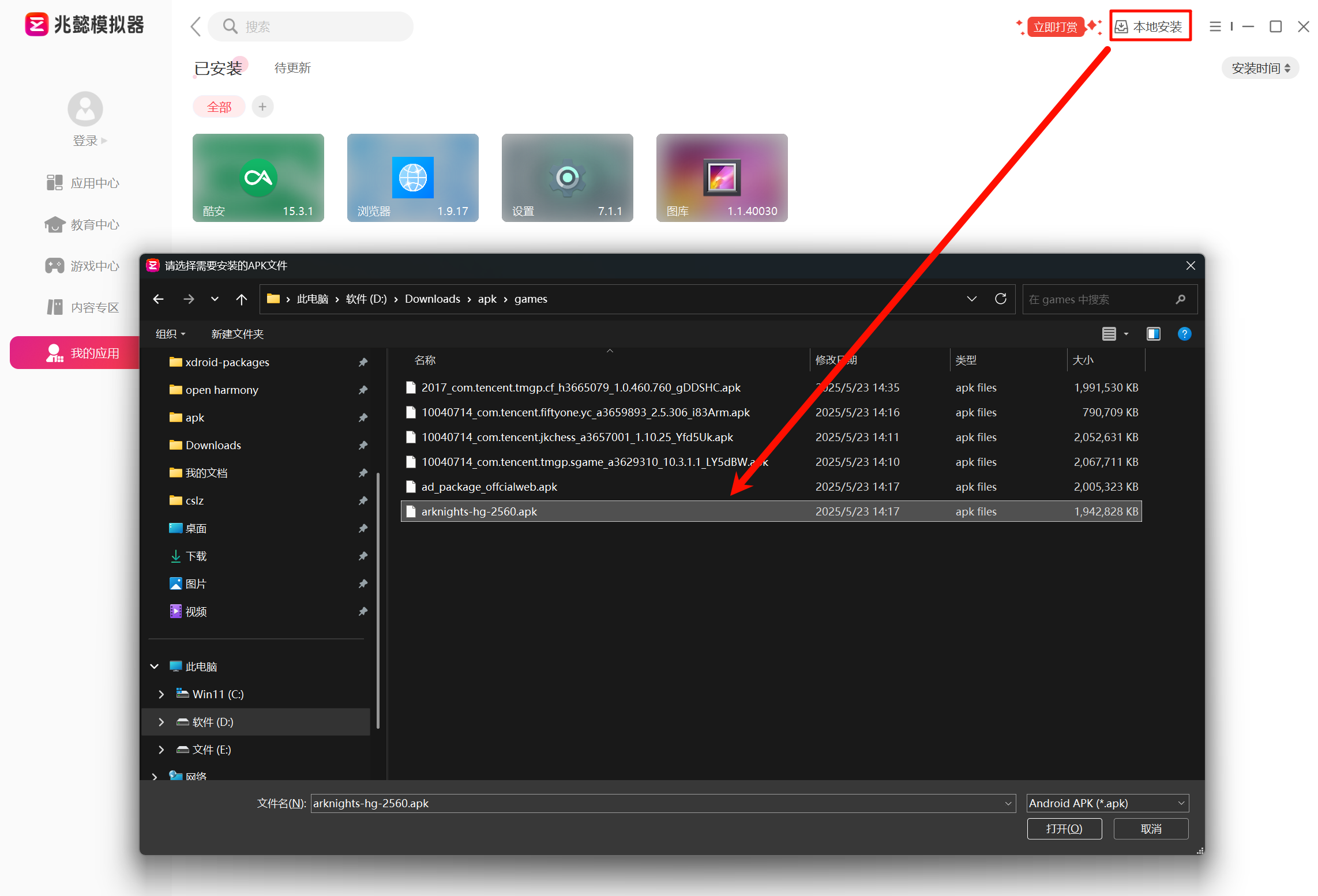Go back in file dialog navigation
Image resolution: width=1318 pixels, height=896 pixels.
pyautogui.click(x=158, y=299)
